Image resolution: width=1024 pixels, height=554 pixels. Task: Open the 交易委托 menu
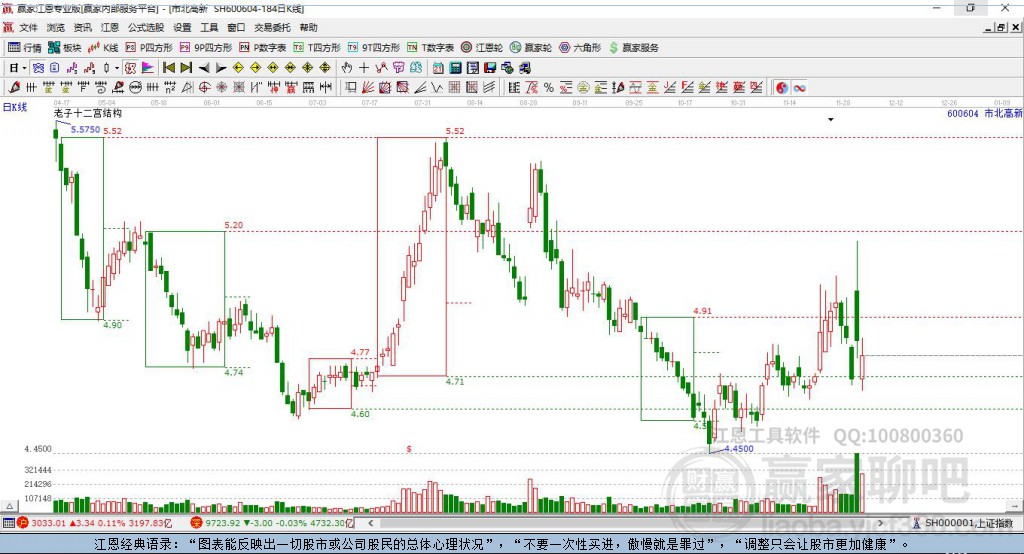click(x=272, y=27)
